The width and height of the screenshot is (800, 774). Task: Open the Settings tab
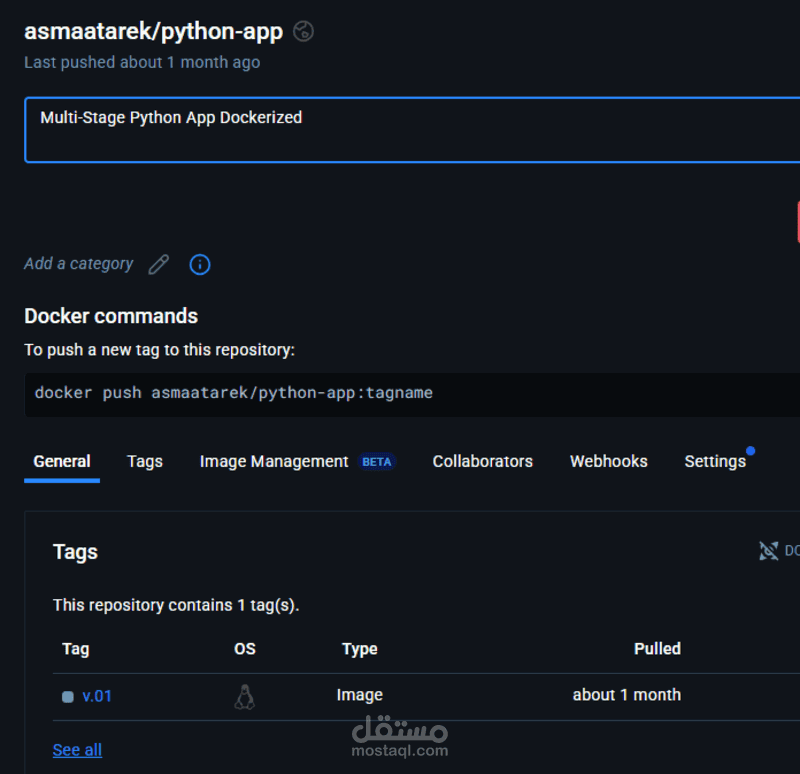click(x=715, y=461)
